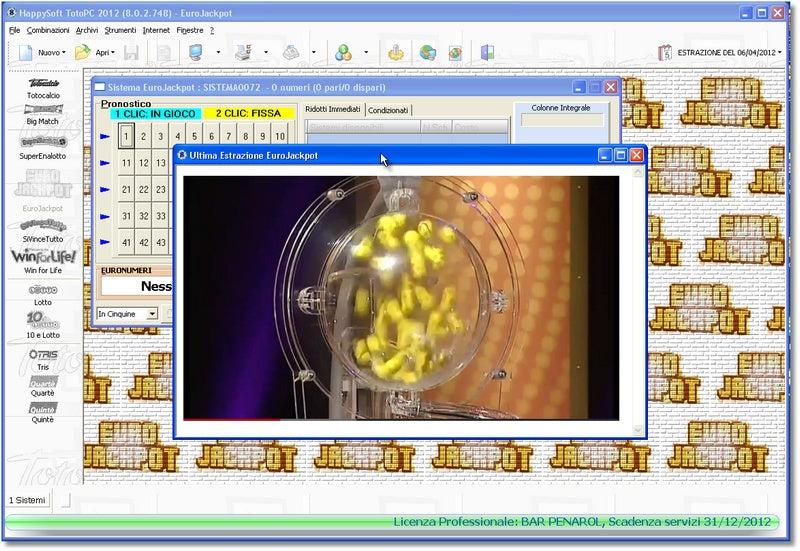
Task: Click the grayed document toolbar icon
Action: pos(164,53)
